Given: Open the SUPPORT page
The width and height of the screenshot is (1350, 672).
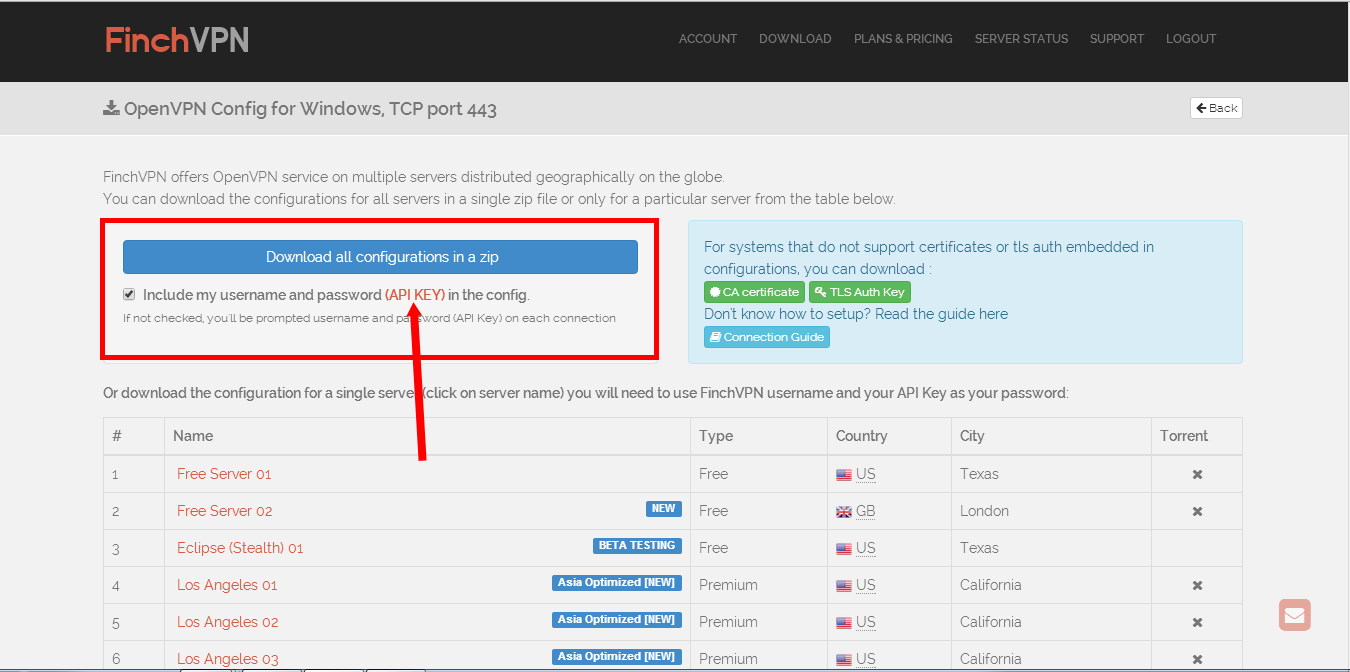Looking at the screenshot, I should 1117,39.
